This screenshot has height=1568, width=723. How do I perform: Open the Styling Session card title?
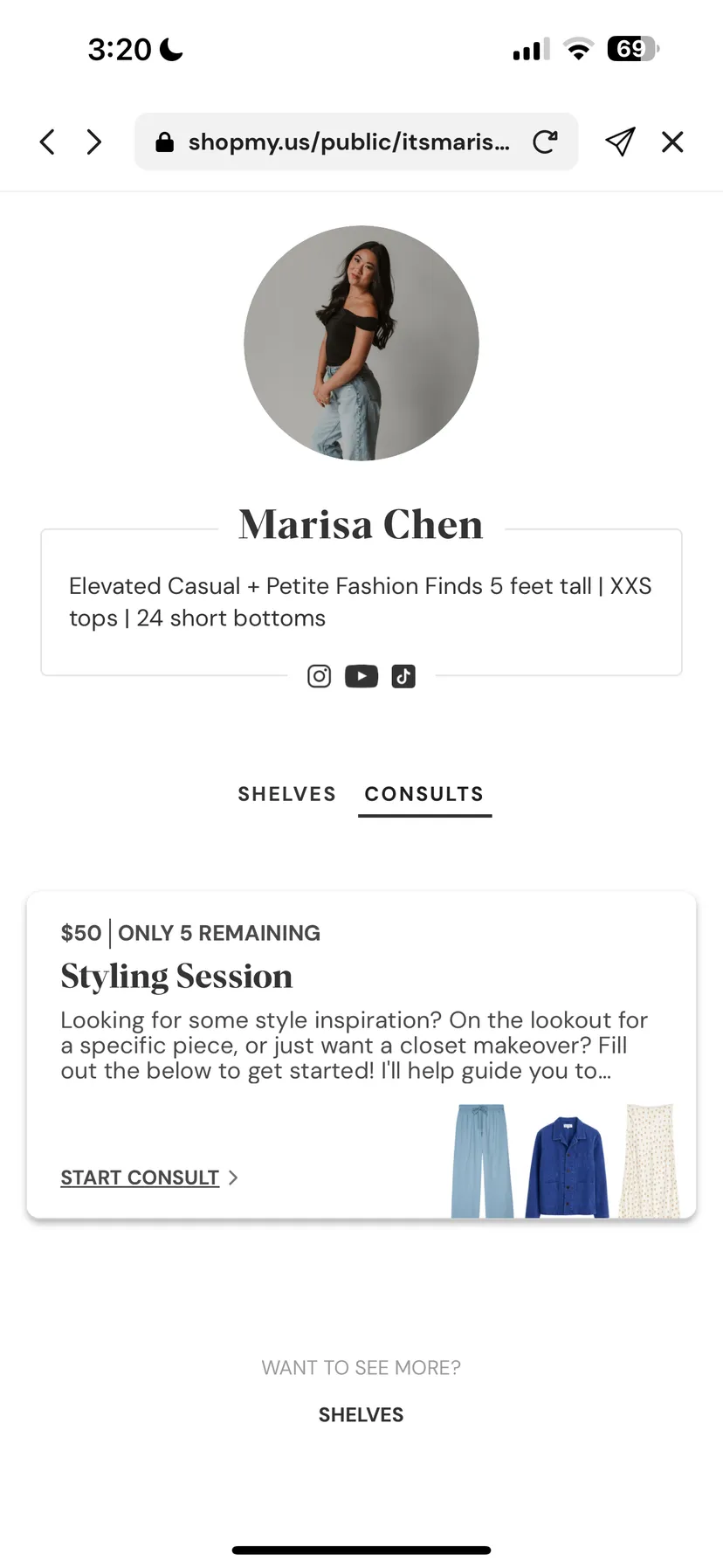tap(176, 976)
